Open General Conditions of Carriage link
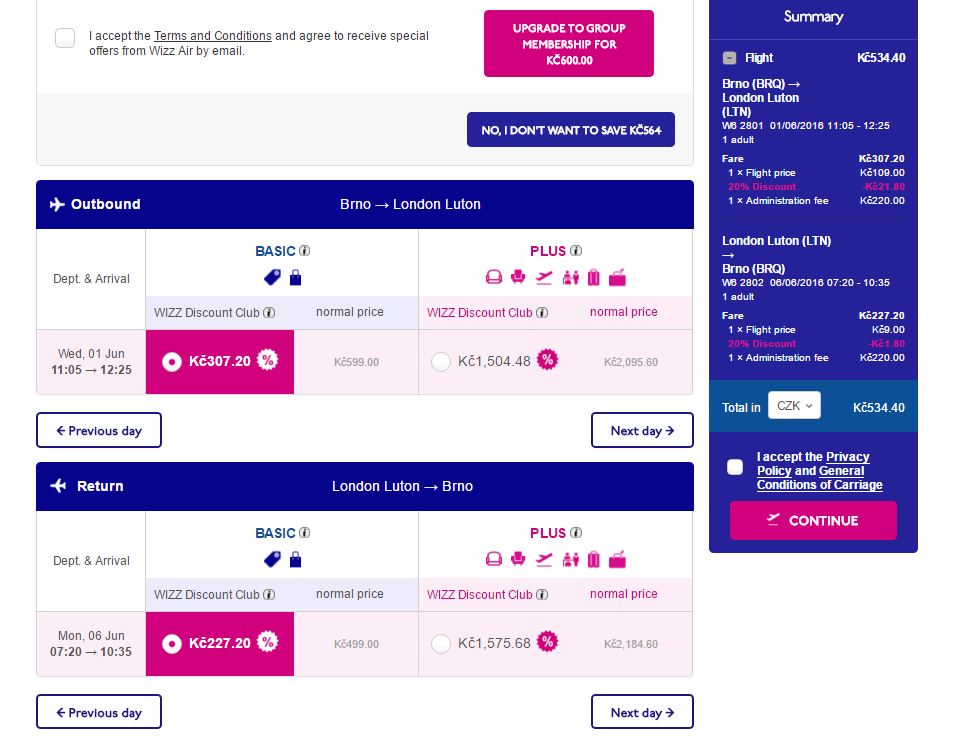The width and height of the screenshot is (971, 739). point(819,485)
